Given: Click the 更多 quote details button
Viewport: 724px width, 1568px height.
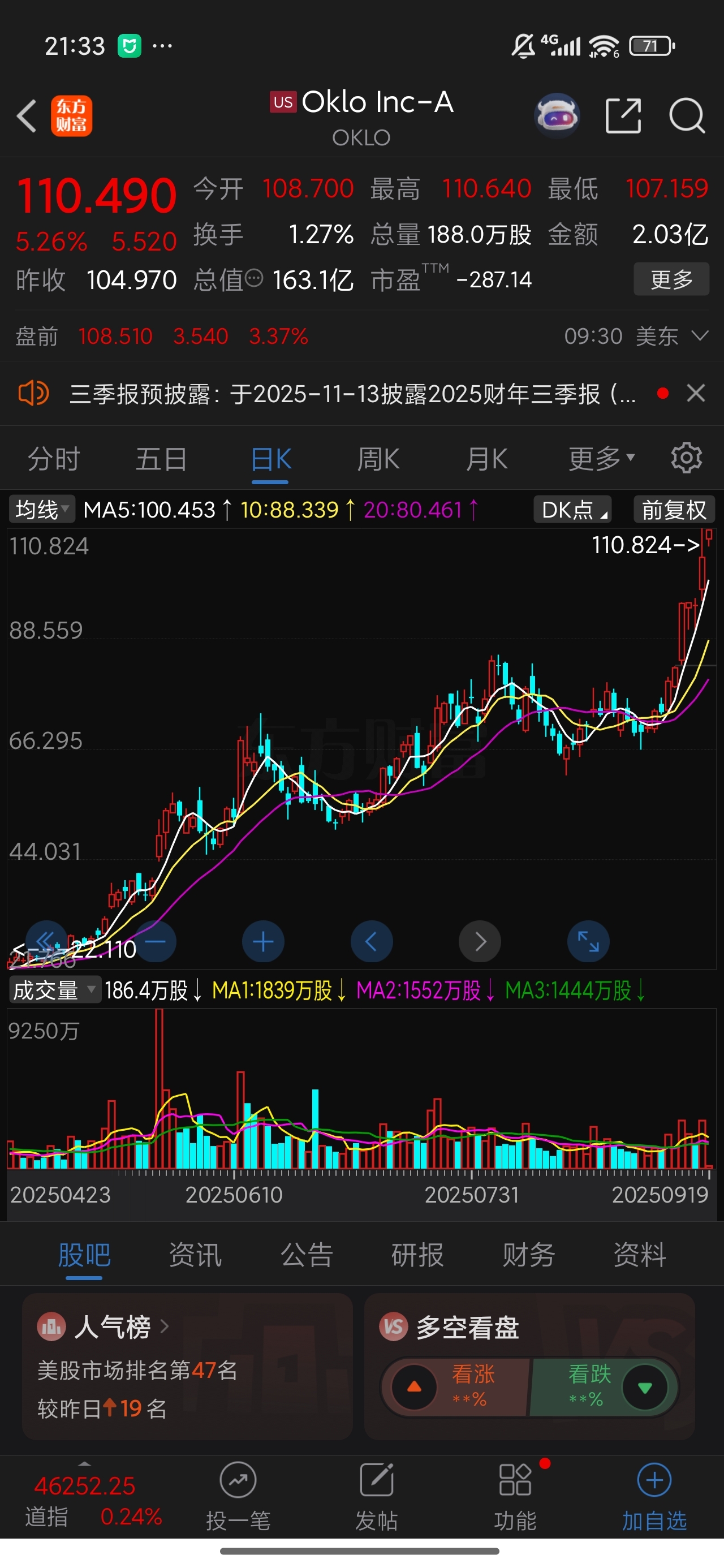Looking at the screenshot, I should click(671, 279).
